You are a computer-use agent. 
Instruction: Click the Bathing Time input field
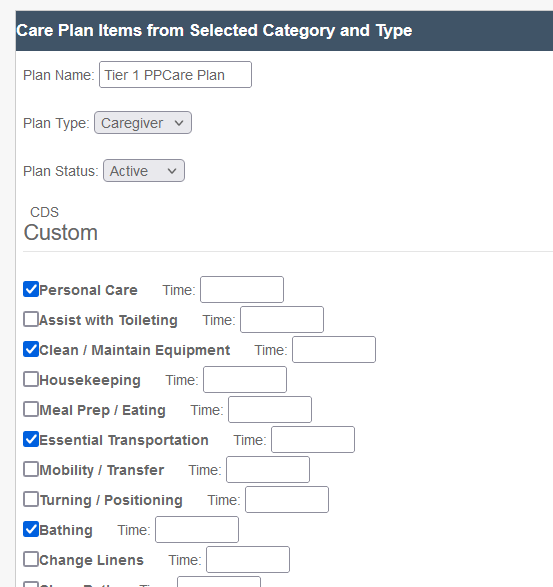point(197,529)
